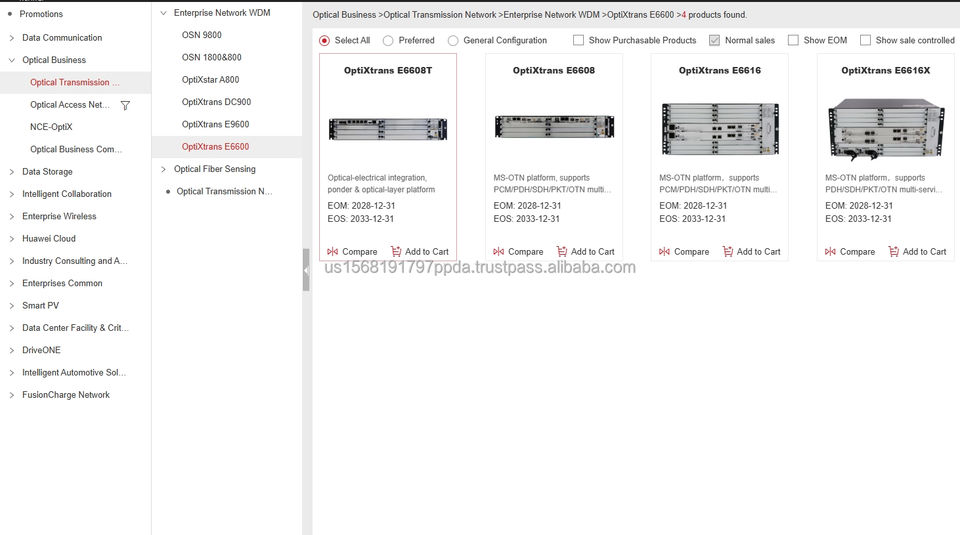
Task: Open the OptiXtrans E6616 product image
Action: click(719, 128)
